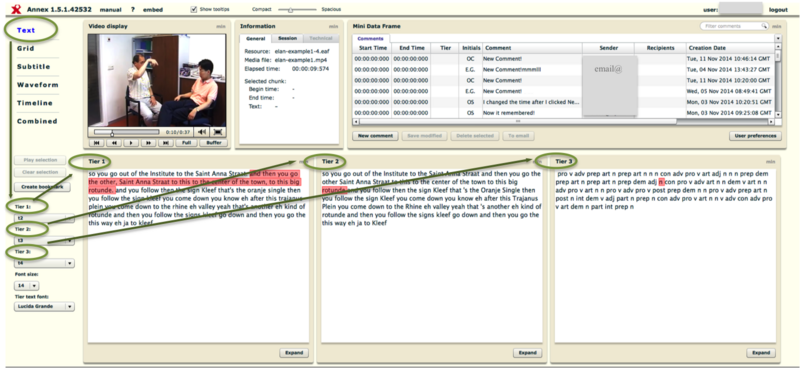Viewport: 800px width, 368px height.
Task: Switch to the Session information tab
Action: (x=287, y=38)
